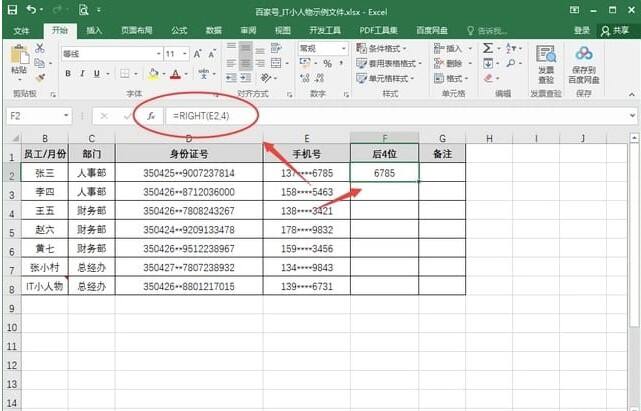Pick the yellow fill color bucket
Viewport: 641px width, 411px height.
click(x=153, y=74)
